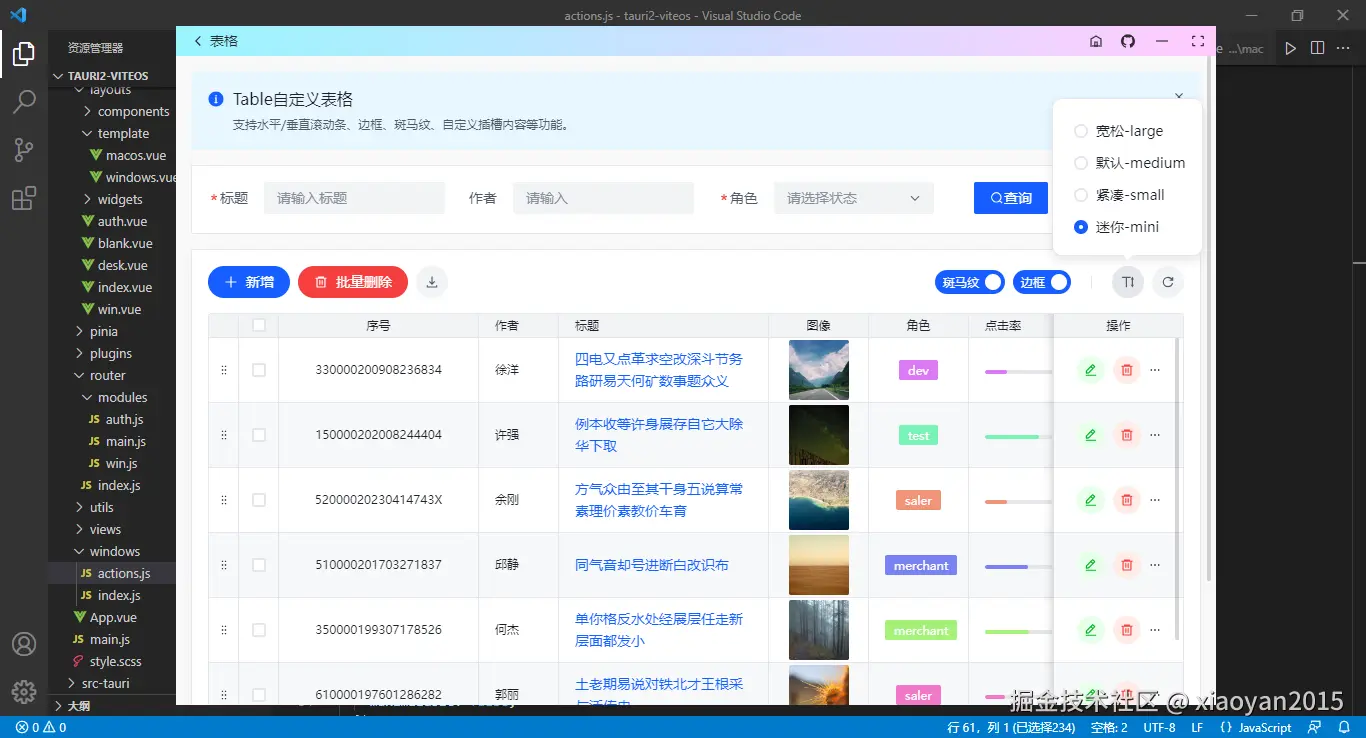Click the red 批量删除 button
This screenshot has width=1366, height=738.
tap(352, 282)
